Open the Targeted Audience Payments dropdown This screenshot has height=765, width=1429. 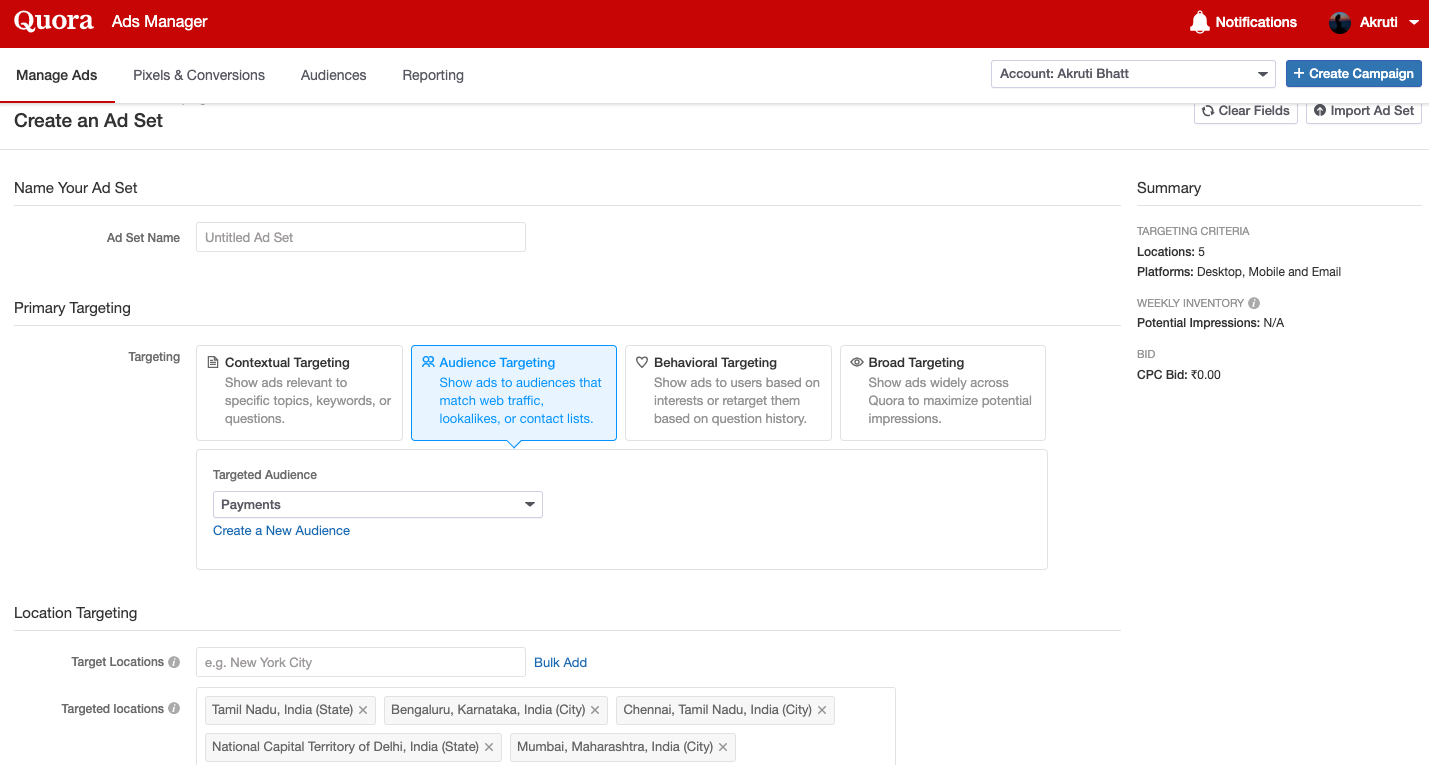pos(378,505)
